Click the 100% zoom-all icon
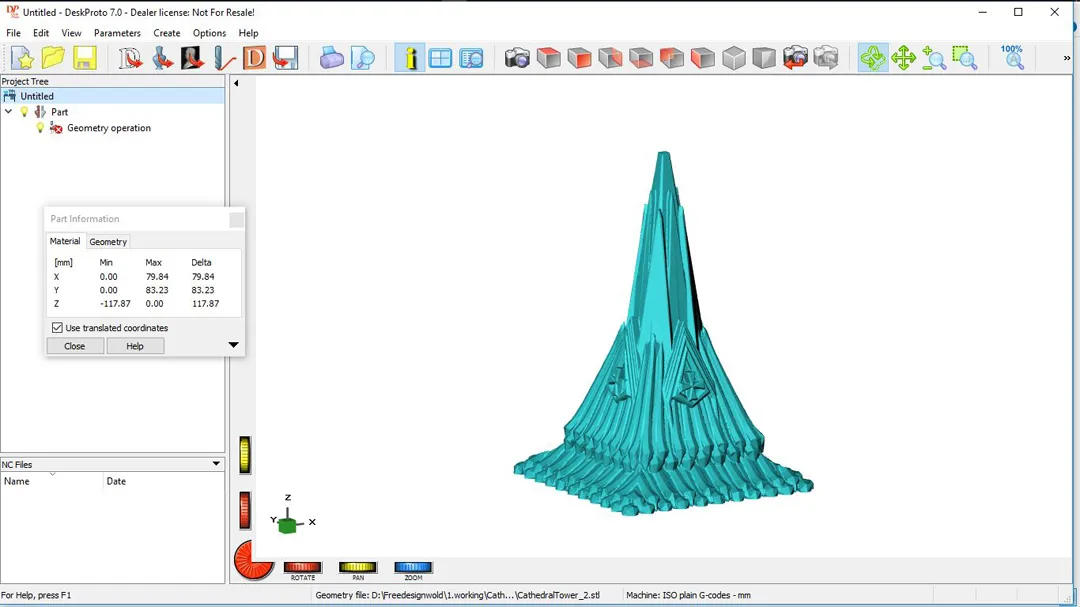 tap(1012, 58)
